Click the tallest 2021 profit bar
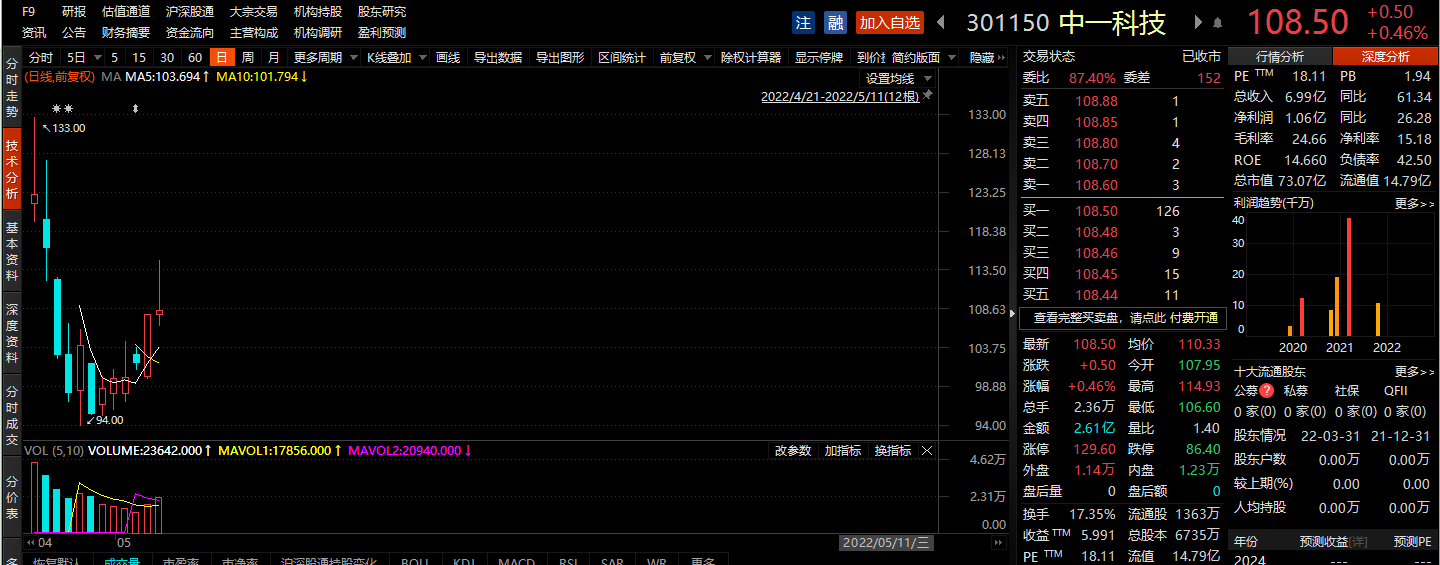1440x565 pixels. (x=1349, y=277)
